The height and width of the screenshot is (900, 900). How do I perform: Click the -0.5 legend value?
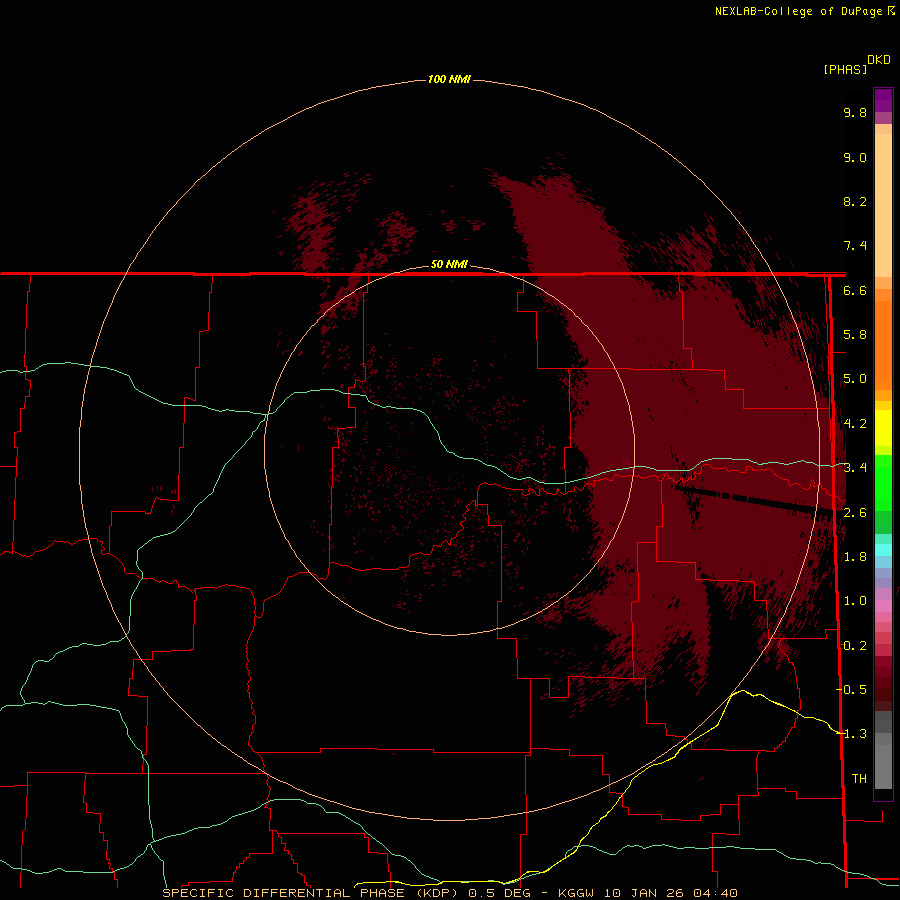click(x=851, y=689)
